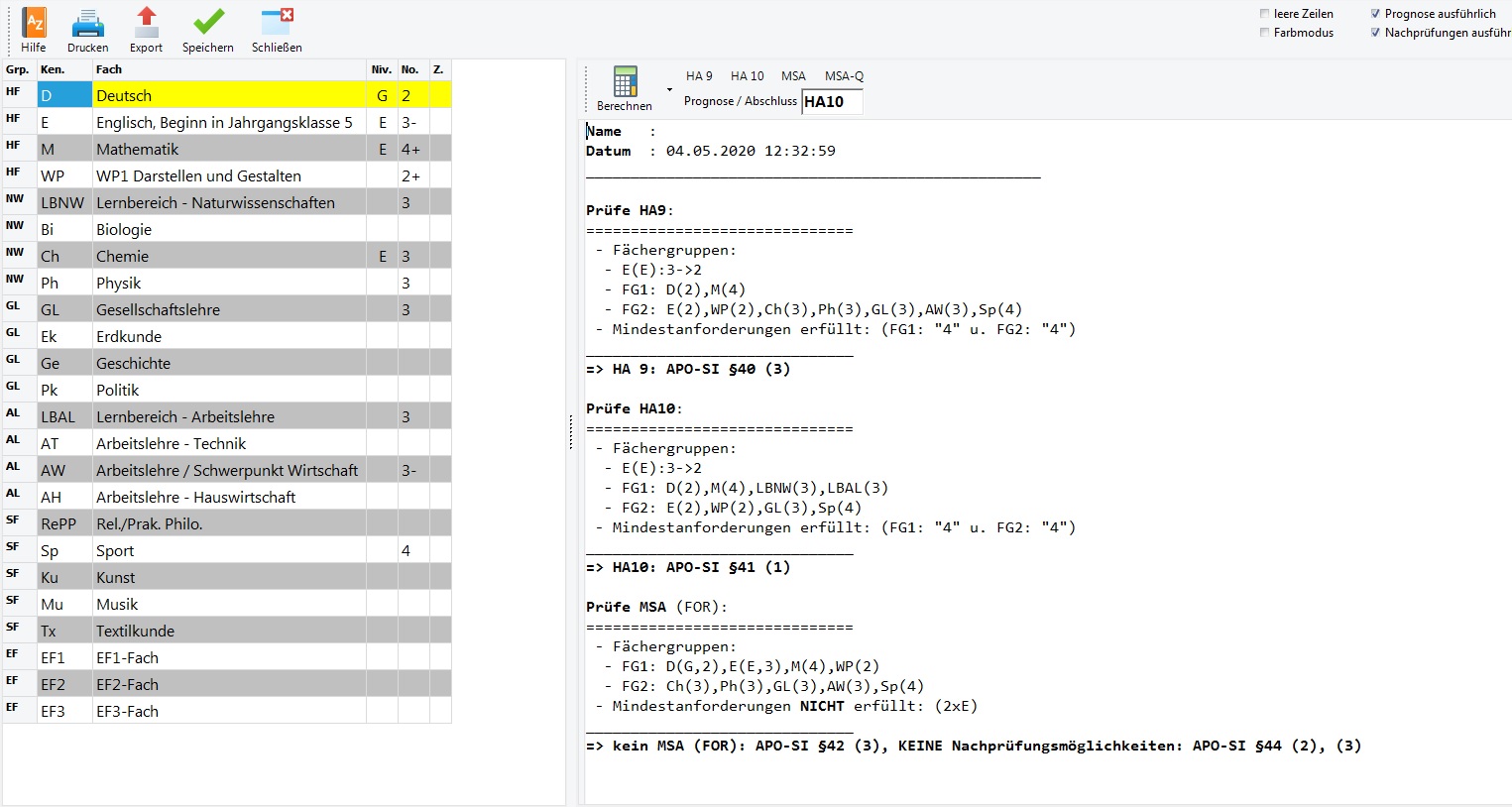Viewport: 1512px width, 807px height.
Task: Click the 'Prüfe MSA (FOR):' heading
Action: [x=656, y=607]
